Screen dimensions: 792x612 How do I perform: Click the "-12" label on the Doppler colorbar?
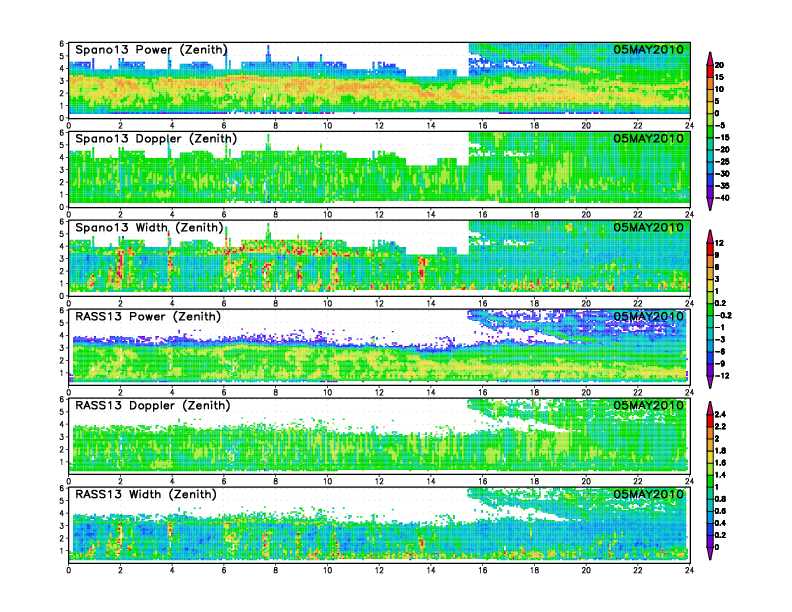coord(722,376)
